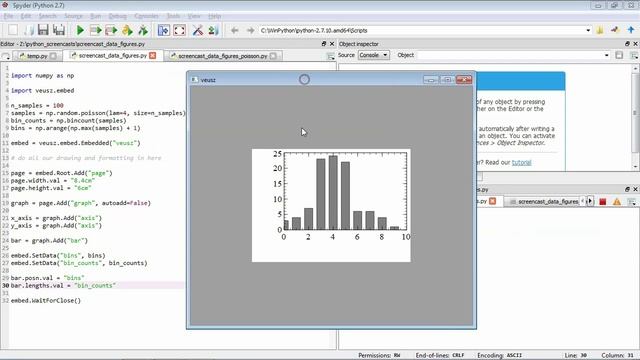The image size is (640, 360).
Task: Close the console pane
Action: [636, 189]
